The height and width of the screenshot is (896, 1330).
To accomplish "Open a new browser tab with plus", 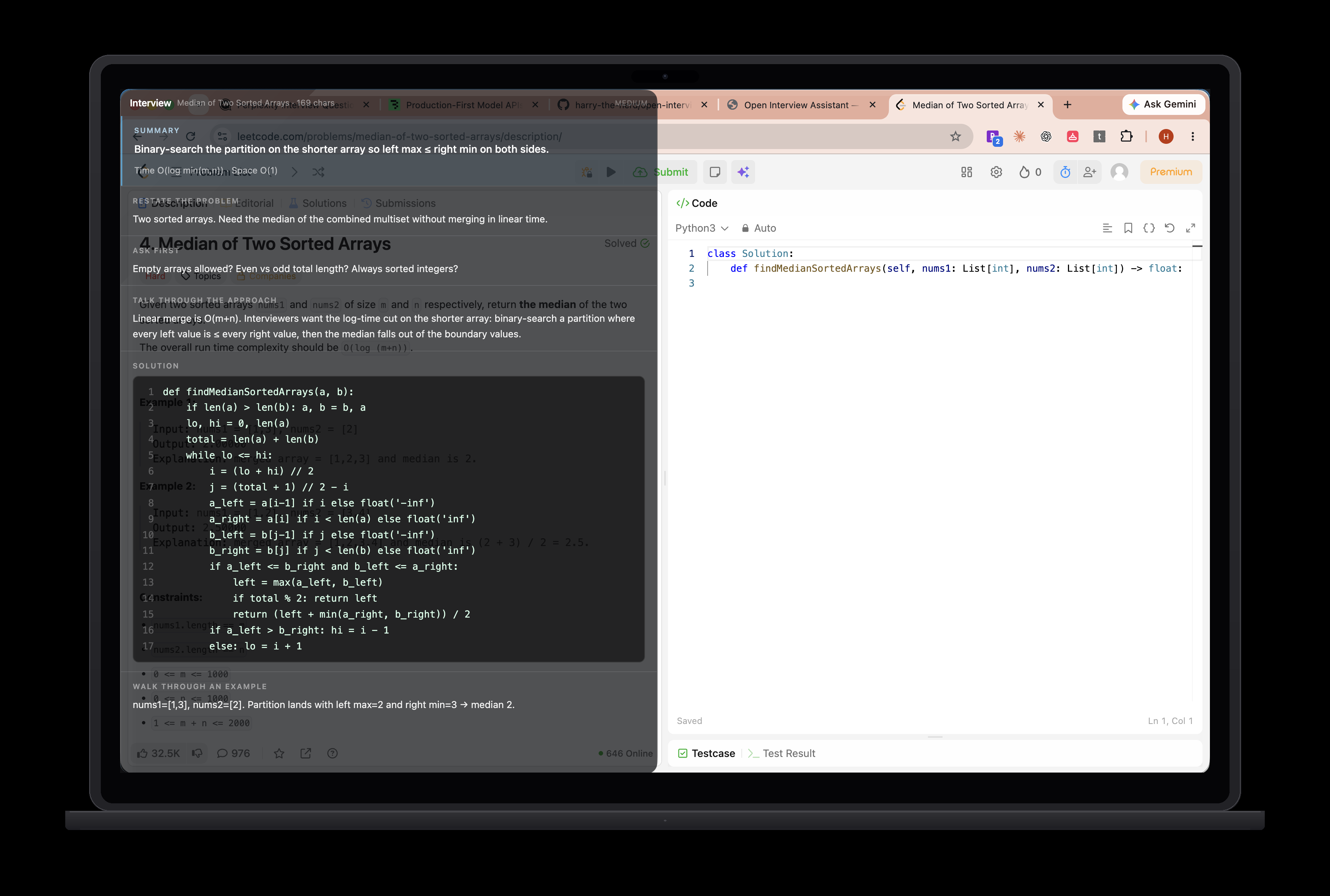I will (x=1067, y=105).
